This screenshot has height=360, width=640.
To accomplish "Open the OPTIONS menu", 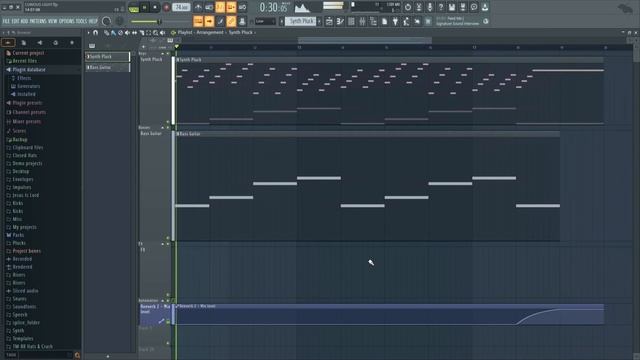I will click(x=67, y=21).
